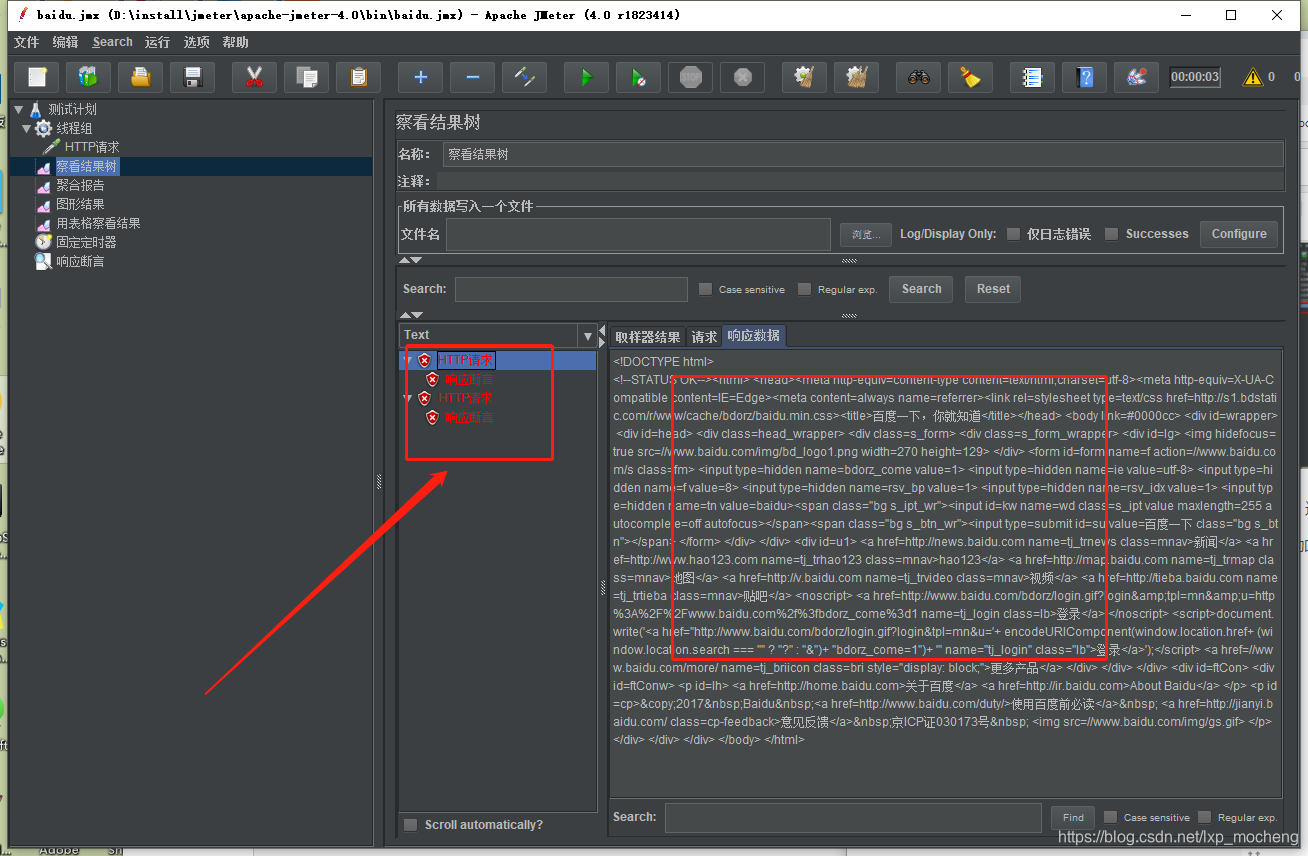Select 聚合报告 in the tree
The image size is (1308, 856).
pos(80,185)
